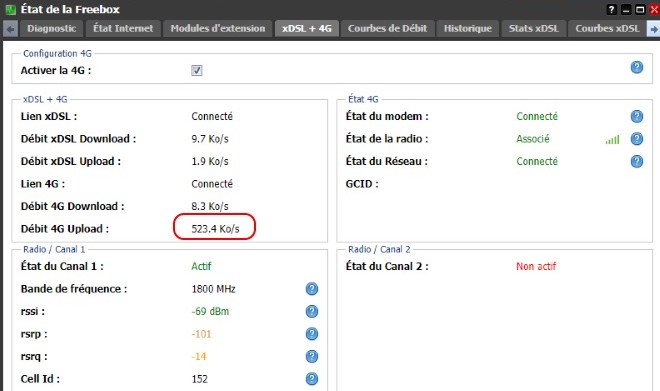The image size is (660, 391).
Task: Open help icon for rssi value
Action: (x=311, y=311)
